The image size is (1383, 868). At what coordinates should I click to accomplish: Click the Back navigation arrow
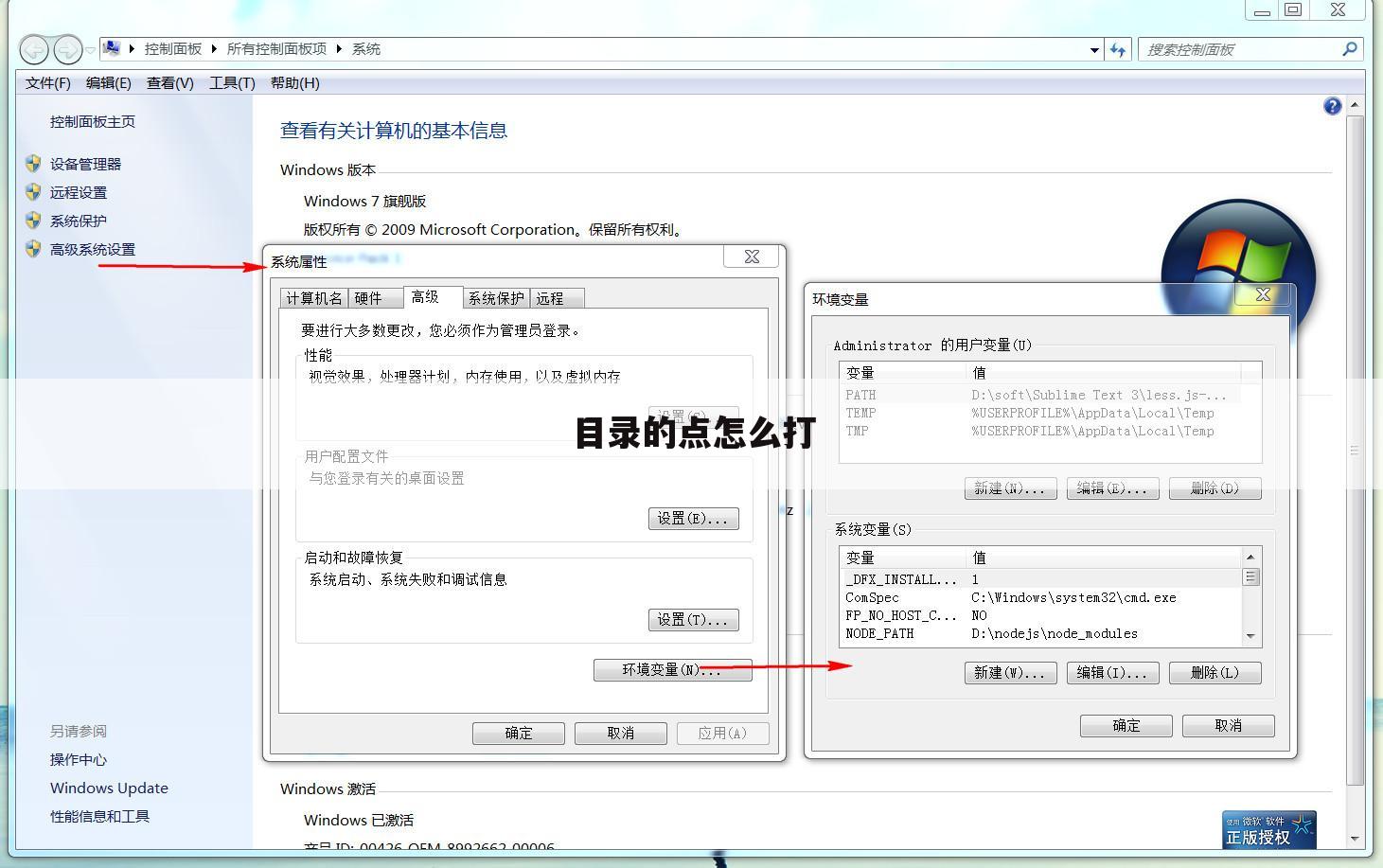pos(34,49)
